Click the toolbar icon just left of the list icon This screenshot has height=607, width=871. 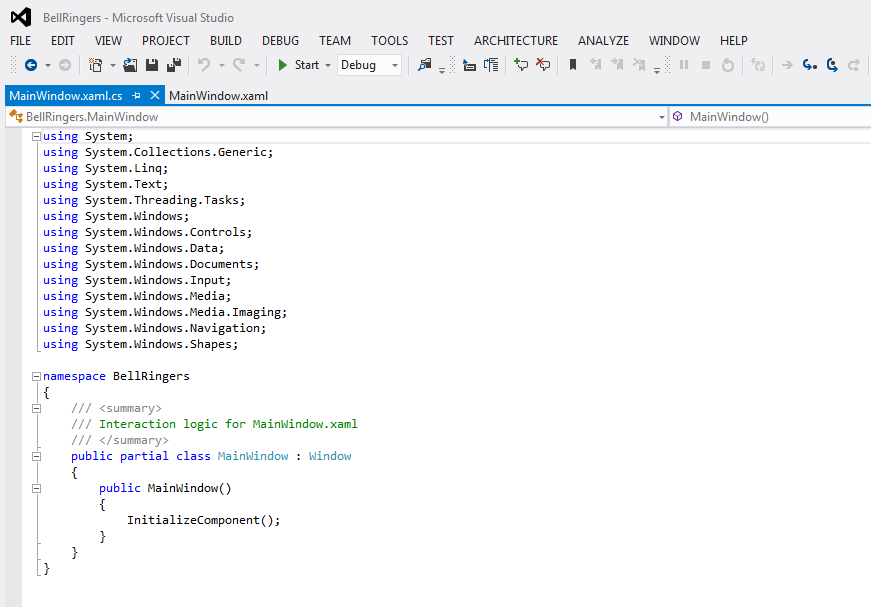coord(469,66)
